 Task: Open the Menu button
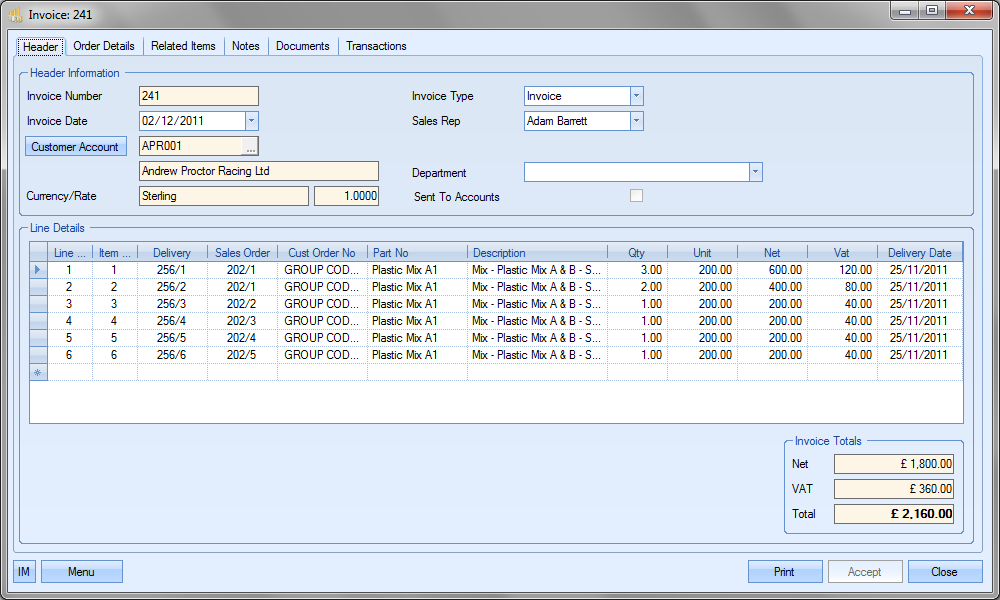click(x=81, y=572)
